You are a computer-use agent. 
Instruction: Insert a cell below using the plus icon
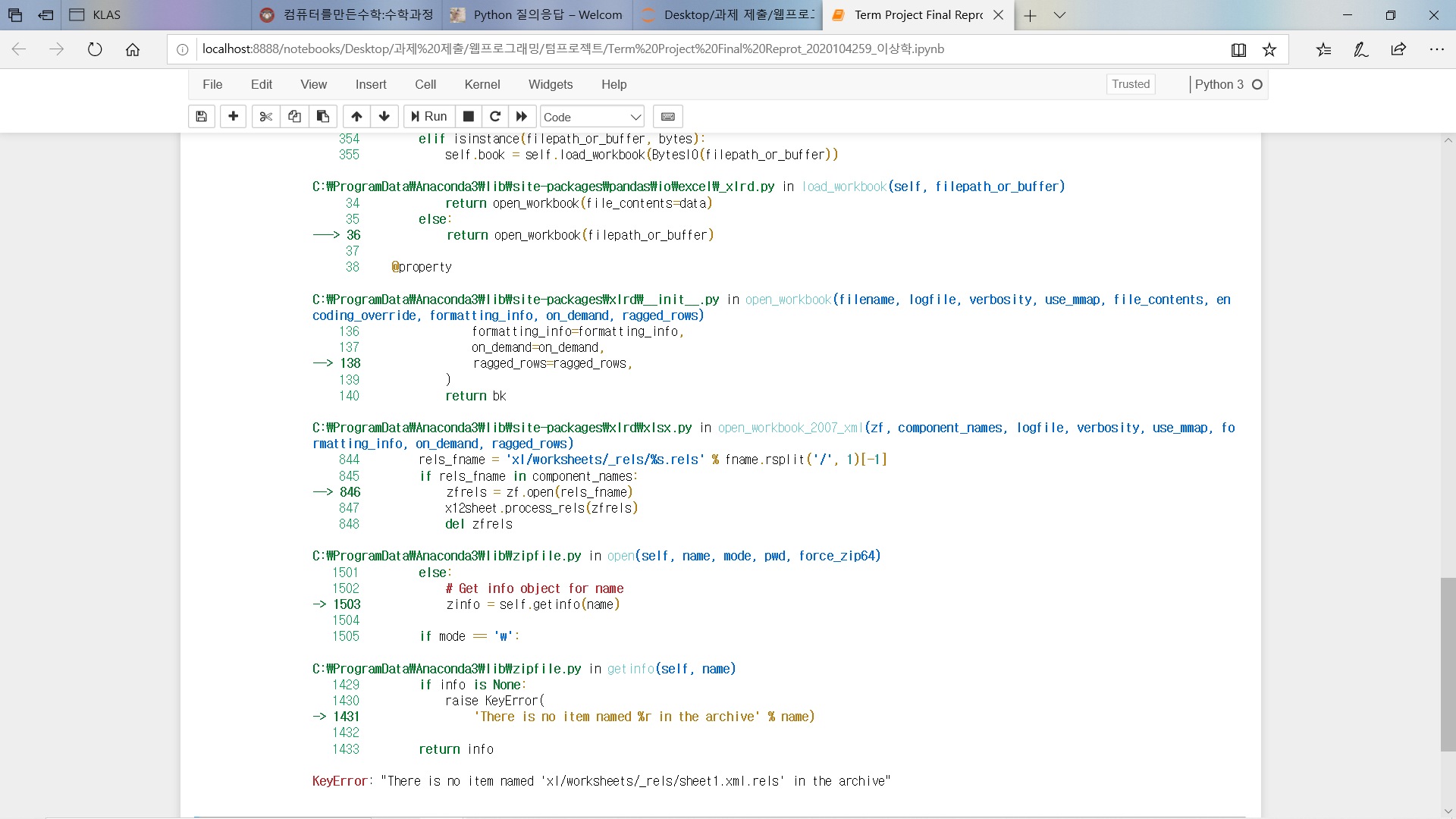tap(234, 116)
